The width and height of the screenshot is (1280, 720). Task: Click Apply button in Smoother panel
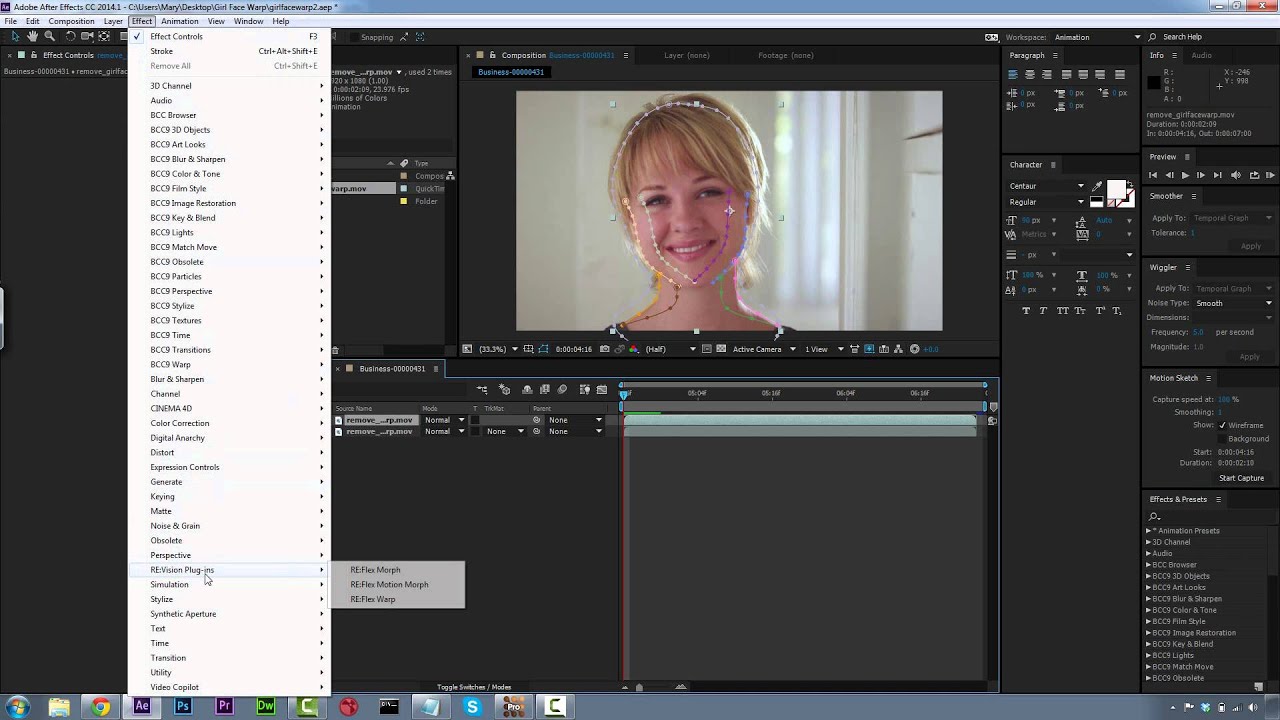click(x=1250, y=246)
